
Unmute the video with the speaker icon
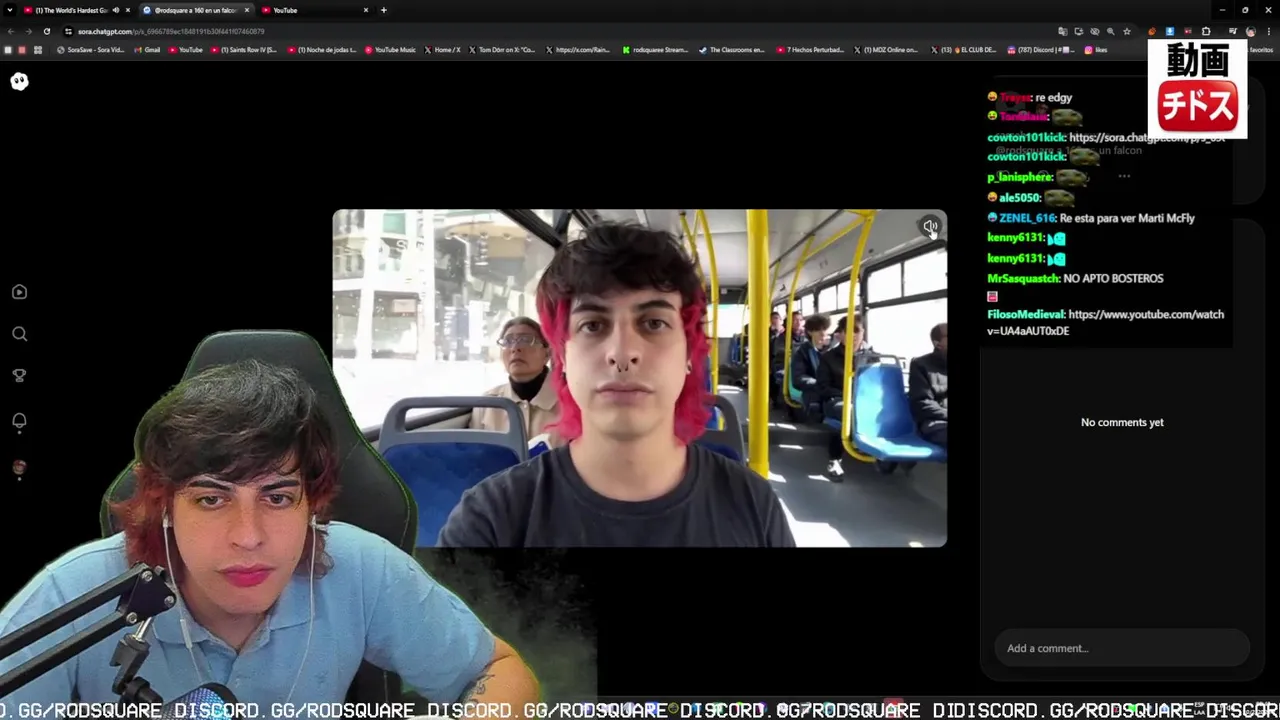point(929,227)
